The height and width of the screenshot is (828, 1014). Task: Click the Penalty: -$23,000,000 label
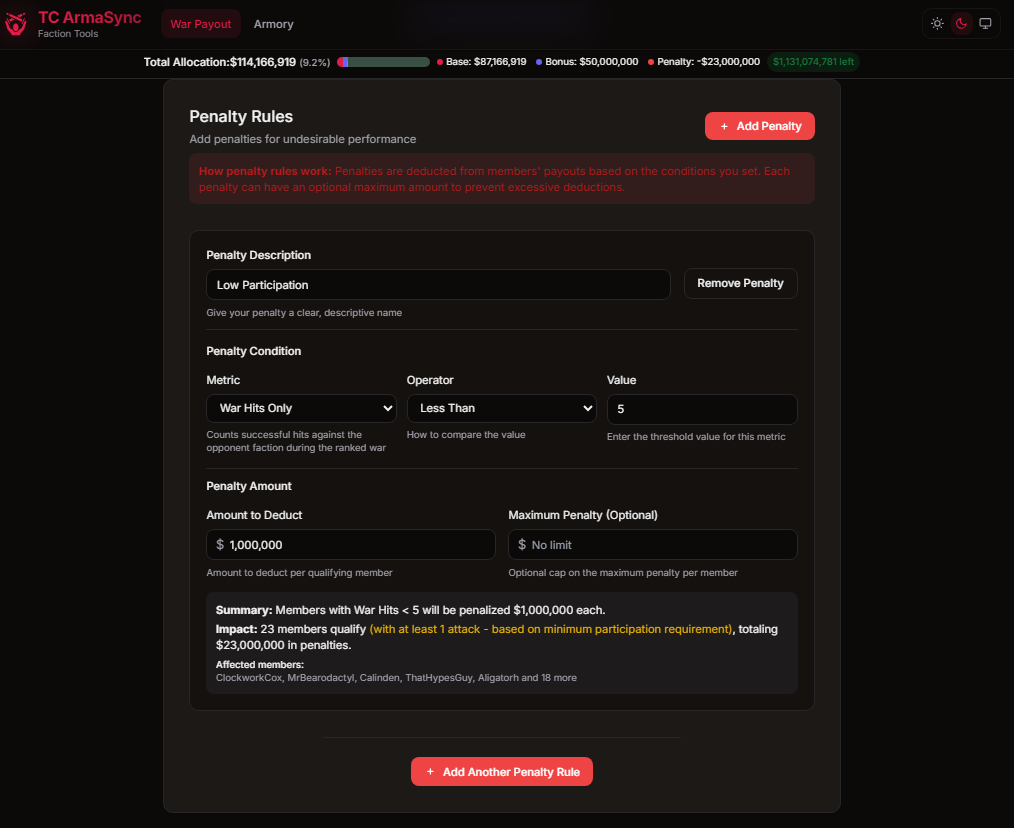coord(704,62)
